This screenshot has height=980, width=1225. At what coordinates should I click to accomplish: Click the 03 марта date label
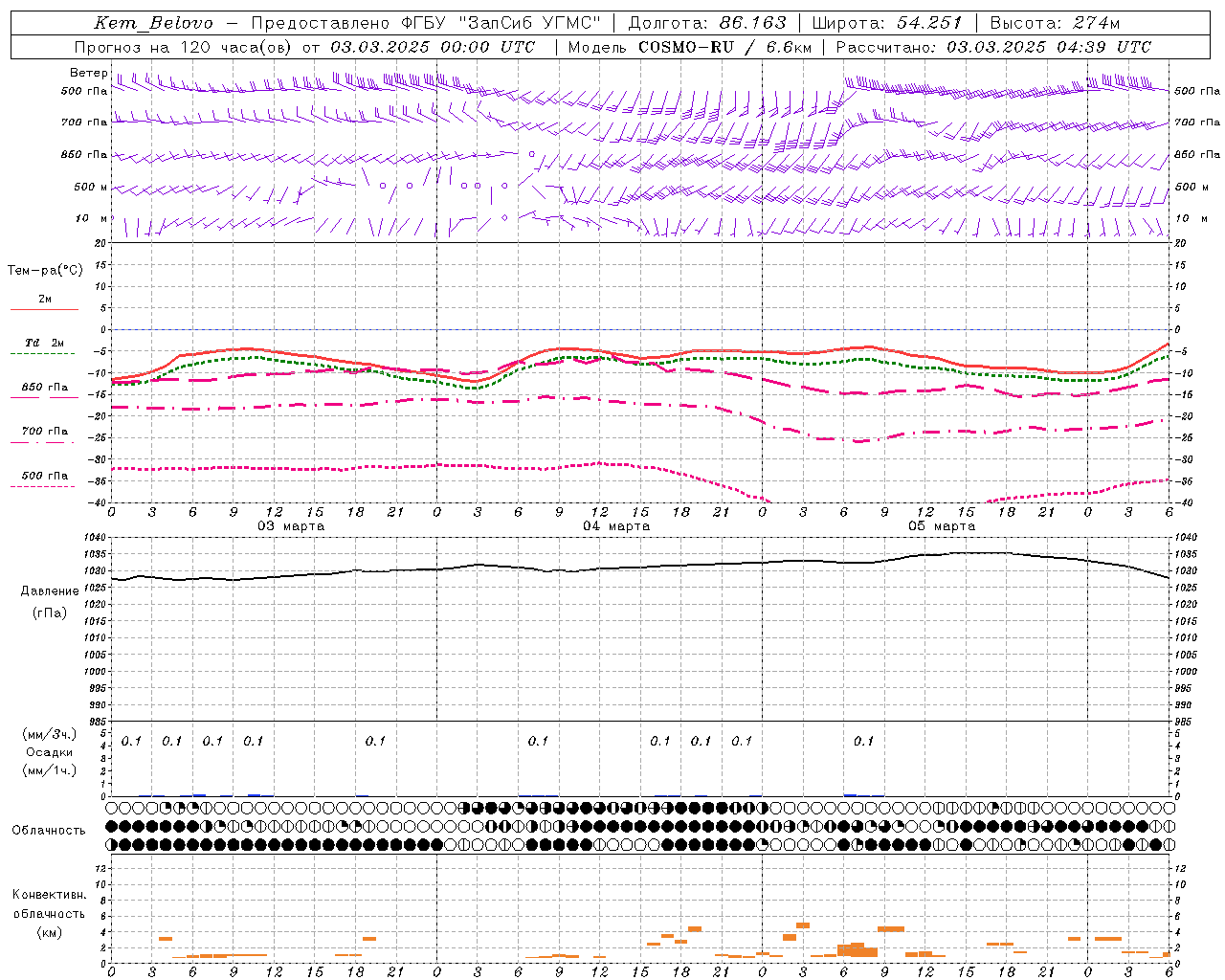click(291, 526)
